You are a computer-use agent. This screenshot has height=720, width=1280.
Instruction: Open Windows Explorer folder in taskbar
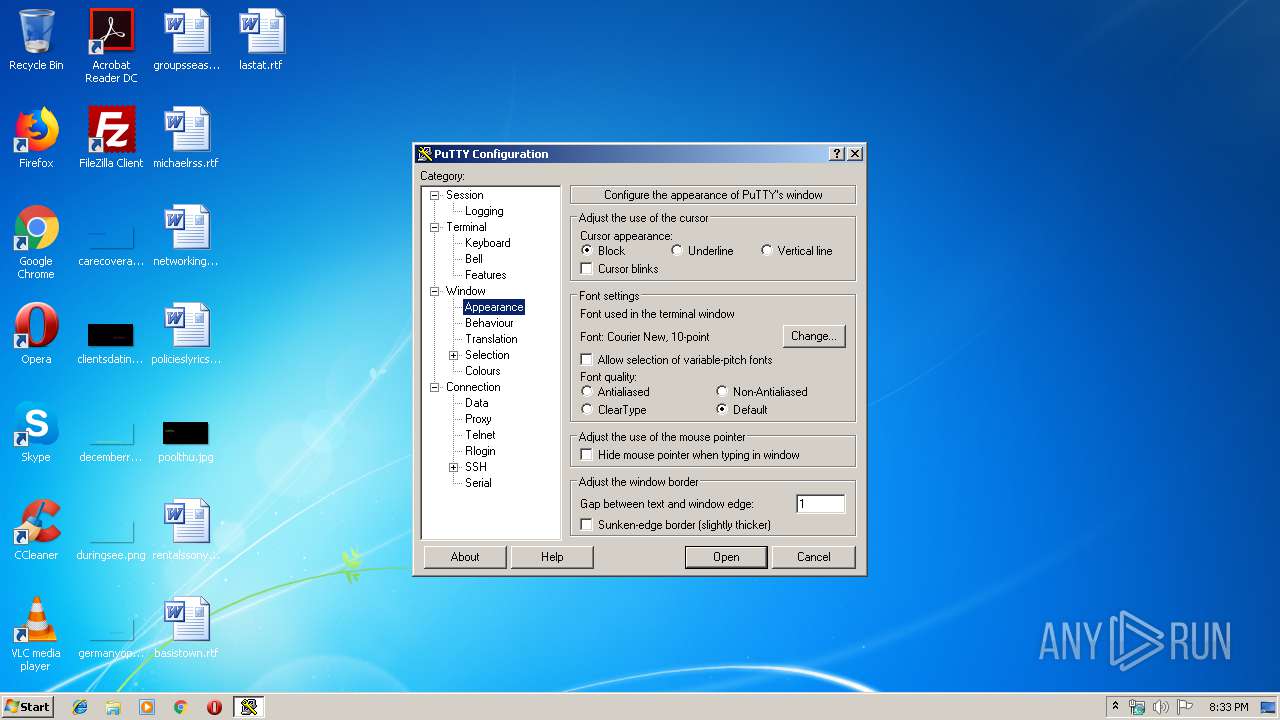(113, 707)
